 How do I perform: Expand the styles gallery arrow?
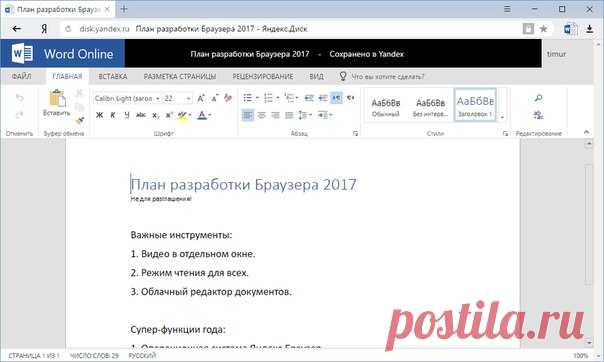[502, 117]
